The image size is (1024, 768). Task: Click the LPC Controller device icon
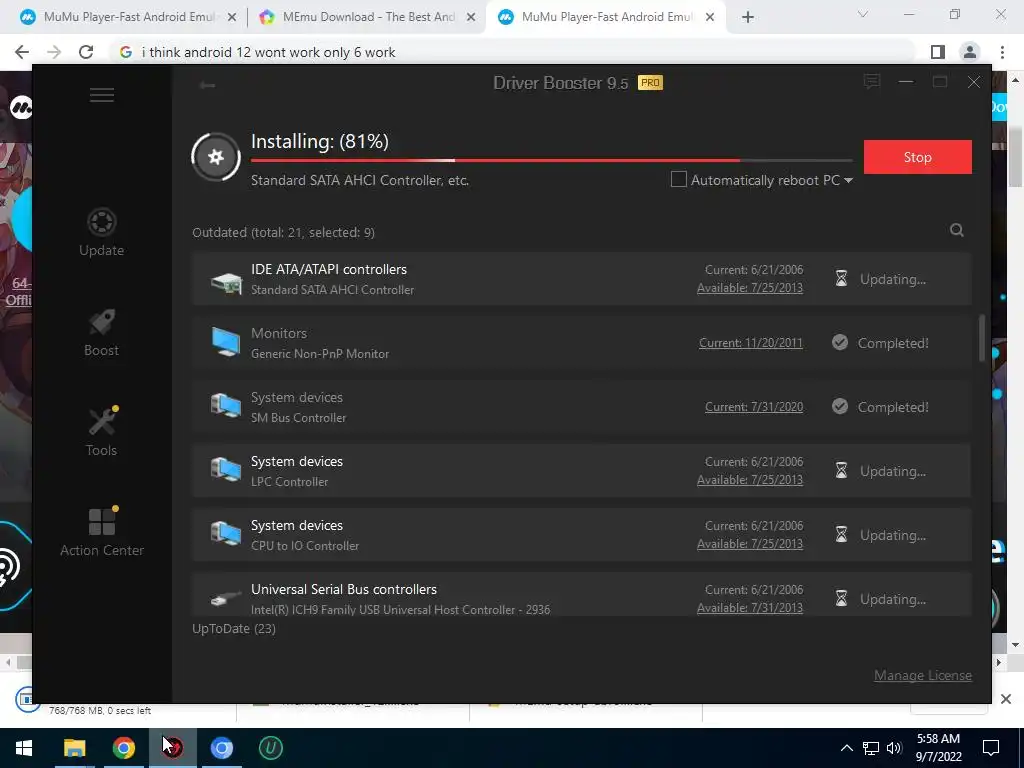226,470
